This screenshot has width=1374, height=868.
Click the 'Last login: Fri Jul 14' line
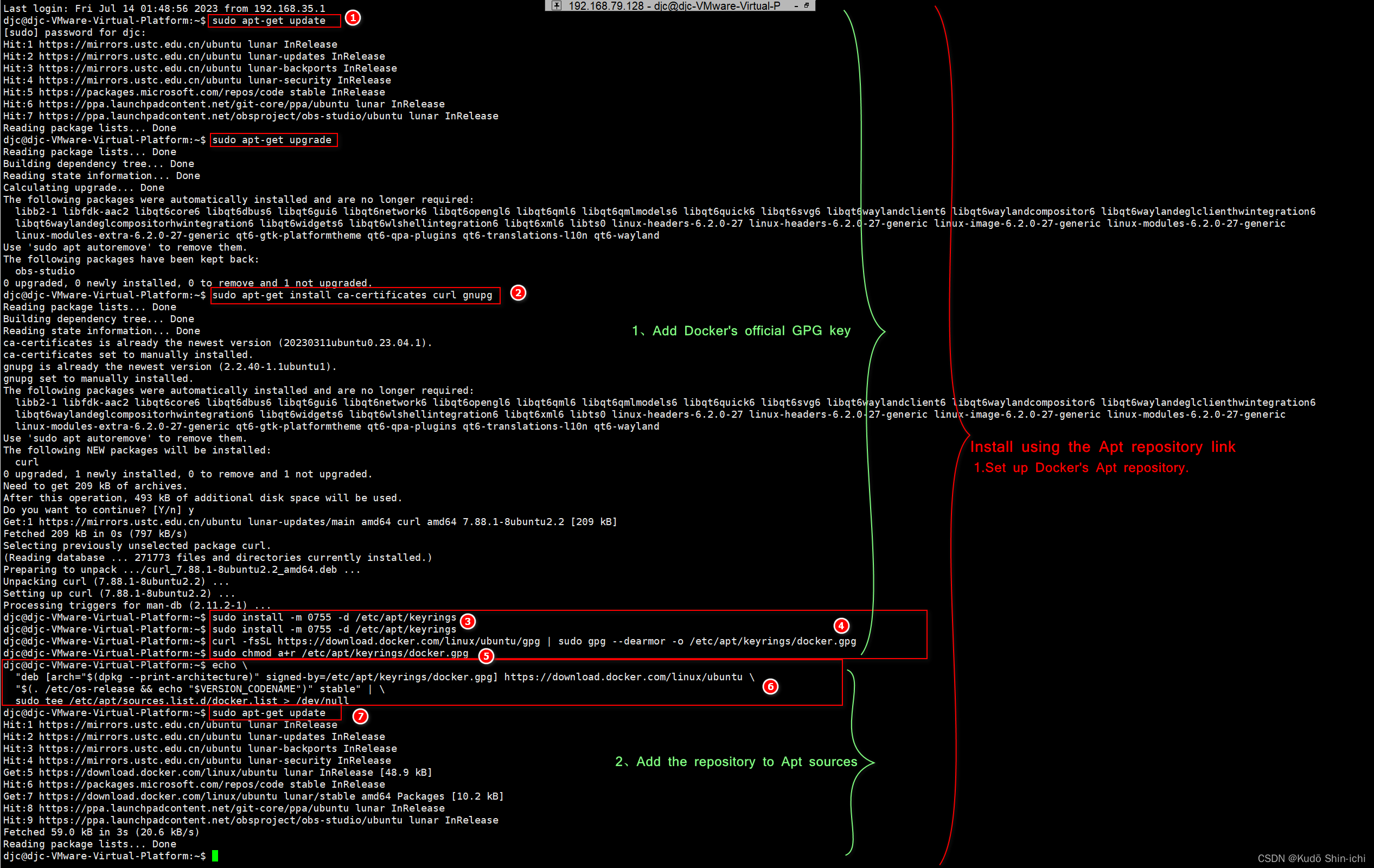pyautogui.click(x=164, y=8)
